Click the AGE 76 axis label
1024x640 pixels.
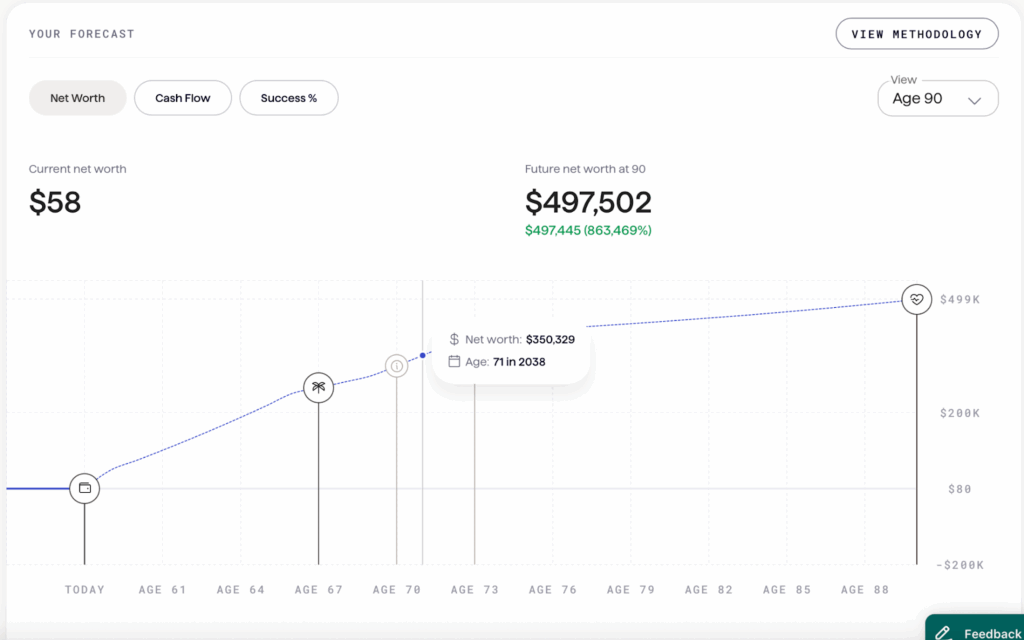coord(553,590)
